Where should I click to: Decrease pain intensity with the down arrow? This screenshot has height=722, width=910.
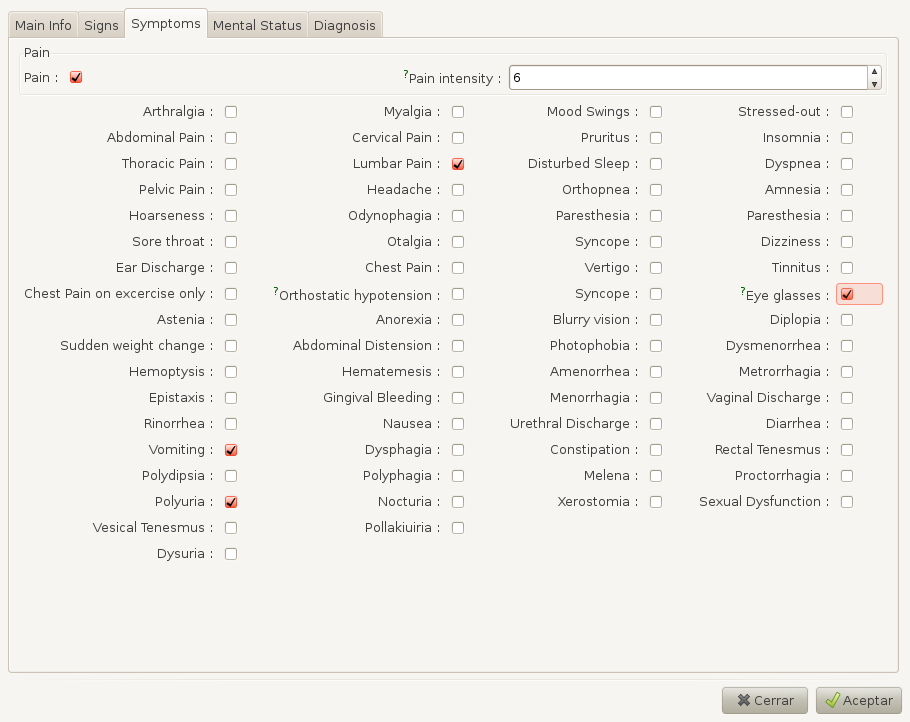(x=875, y=84)
